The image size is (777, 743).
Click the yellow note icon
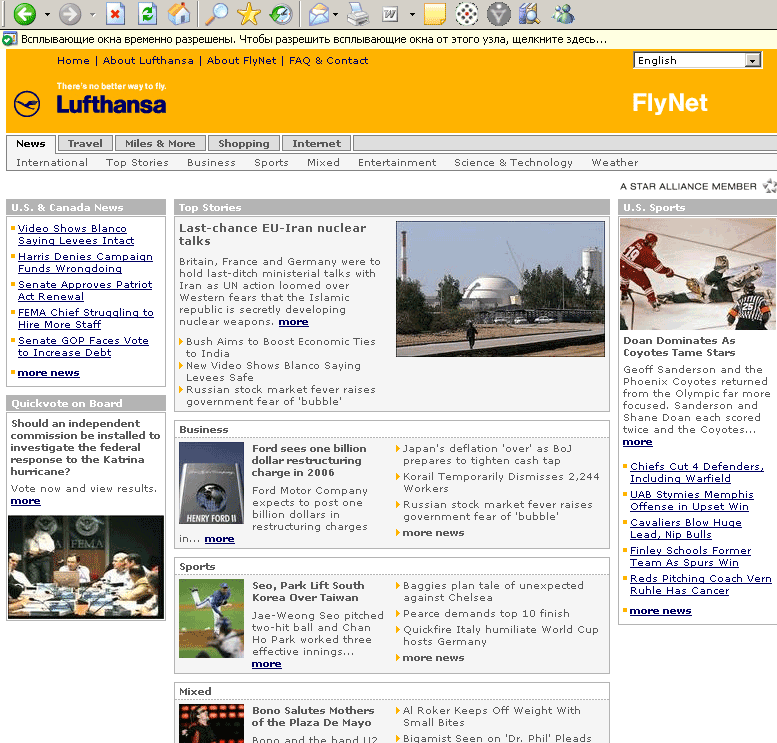coord(435,14)
